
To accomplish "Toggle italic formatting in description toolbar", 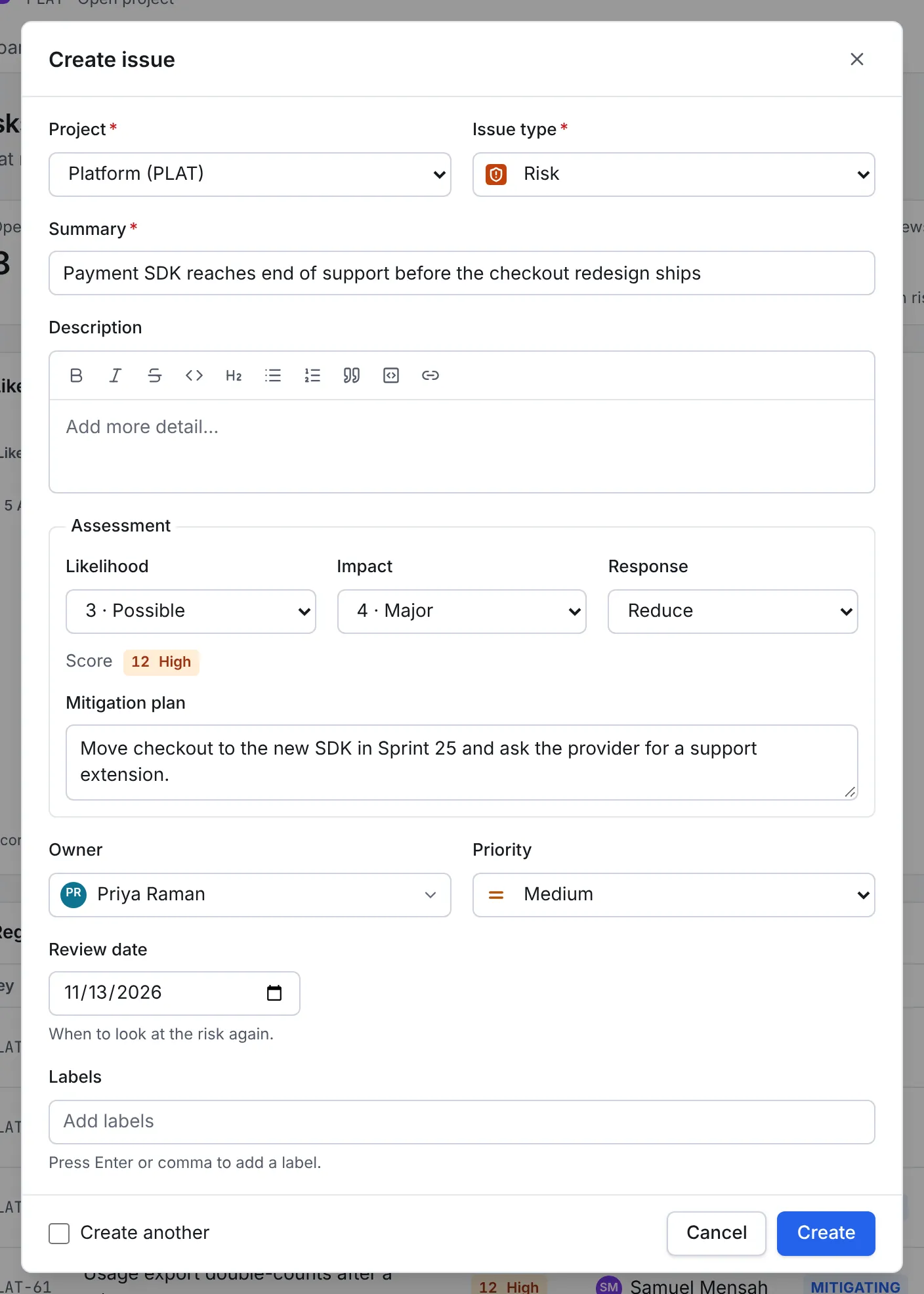I will (115, 375).
